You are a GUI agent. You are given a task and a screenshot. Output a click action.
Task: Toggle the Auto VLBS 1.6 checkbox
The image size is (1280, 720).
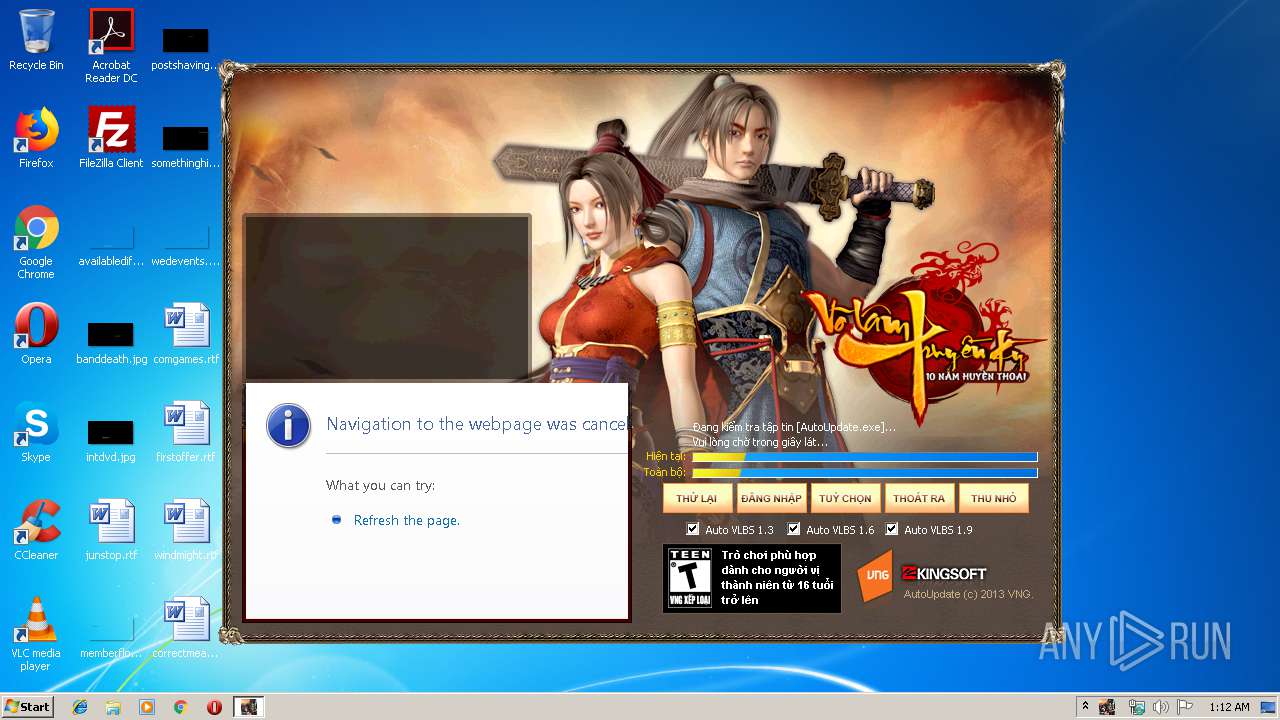pyautogui.click(x=794, y=529)
